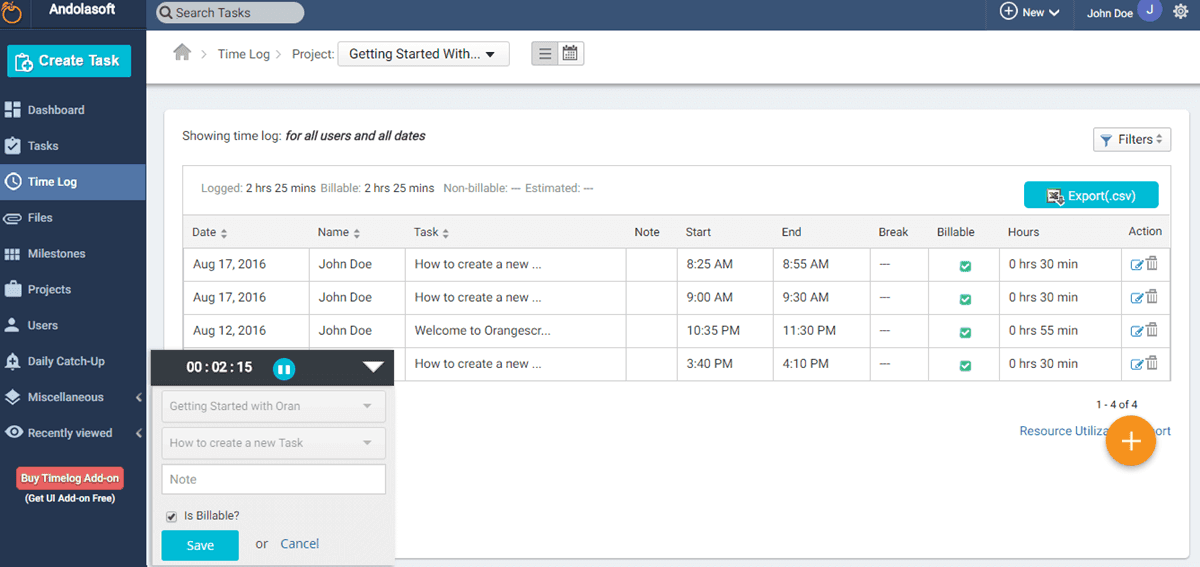Click the Welcome to Orangescr... task cell
The height and width of the screenshot is (567, 1200).
(516, 331)
